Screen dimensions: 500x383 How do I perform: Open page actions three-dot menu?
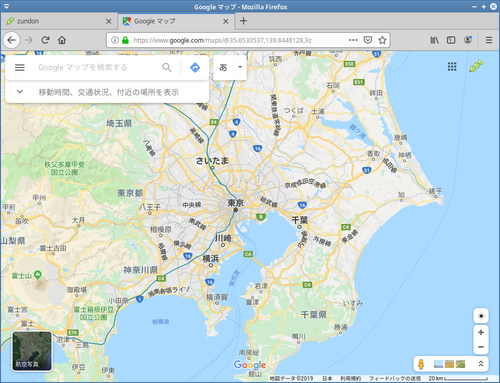point(353,40)
